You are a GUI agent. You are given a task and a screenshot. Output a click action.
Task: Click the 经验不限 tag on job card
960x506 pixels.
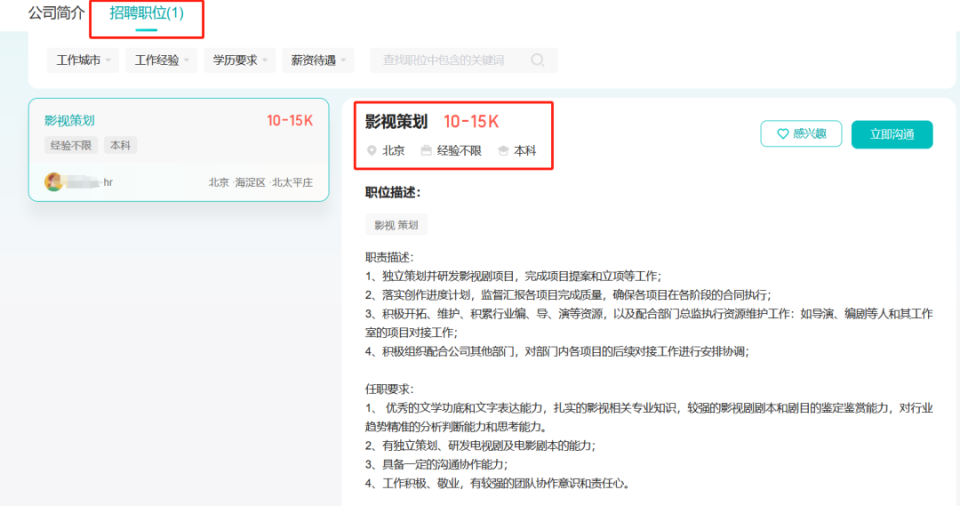click(71, 145)
